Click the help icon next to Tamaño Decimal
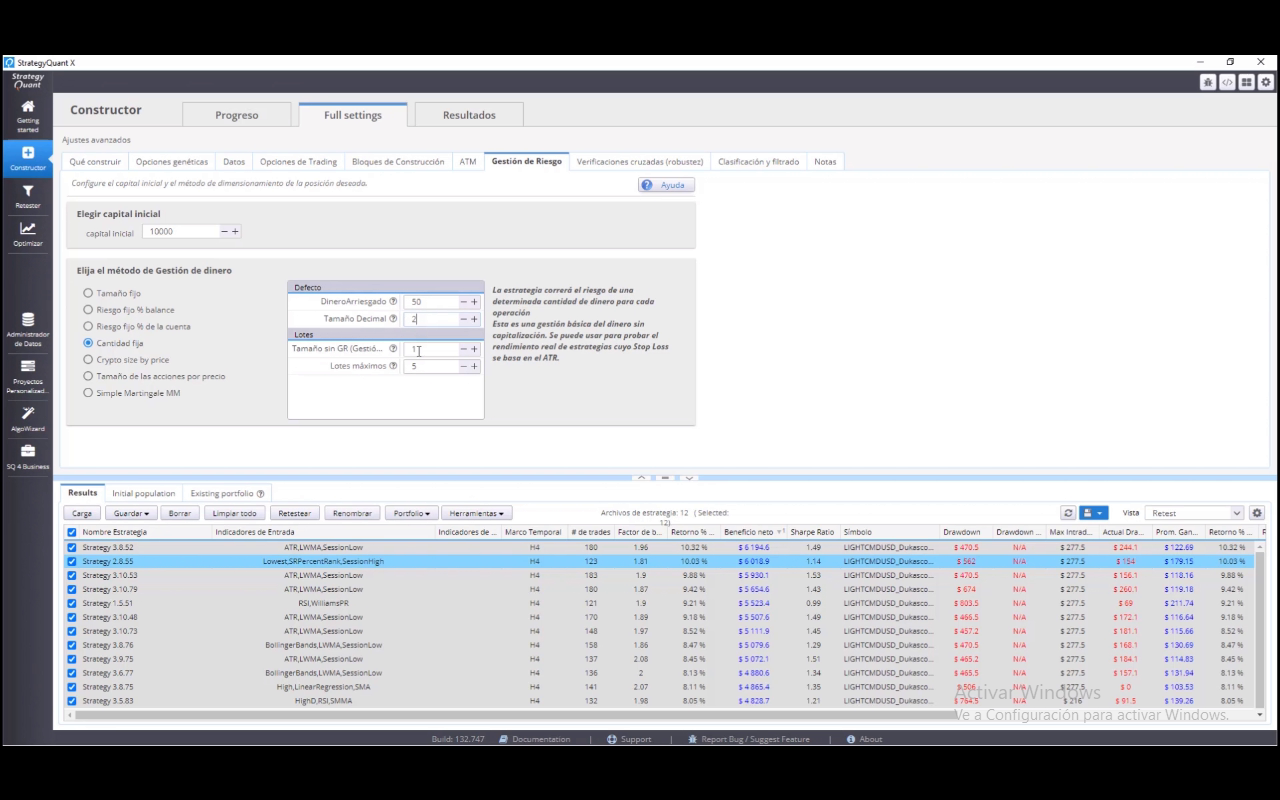This screenshot has height=800, width=1280. pos(393,319)
